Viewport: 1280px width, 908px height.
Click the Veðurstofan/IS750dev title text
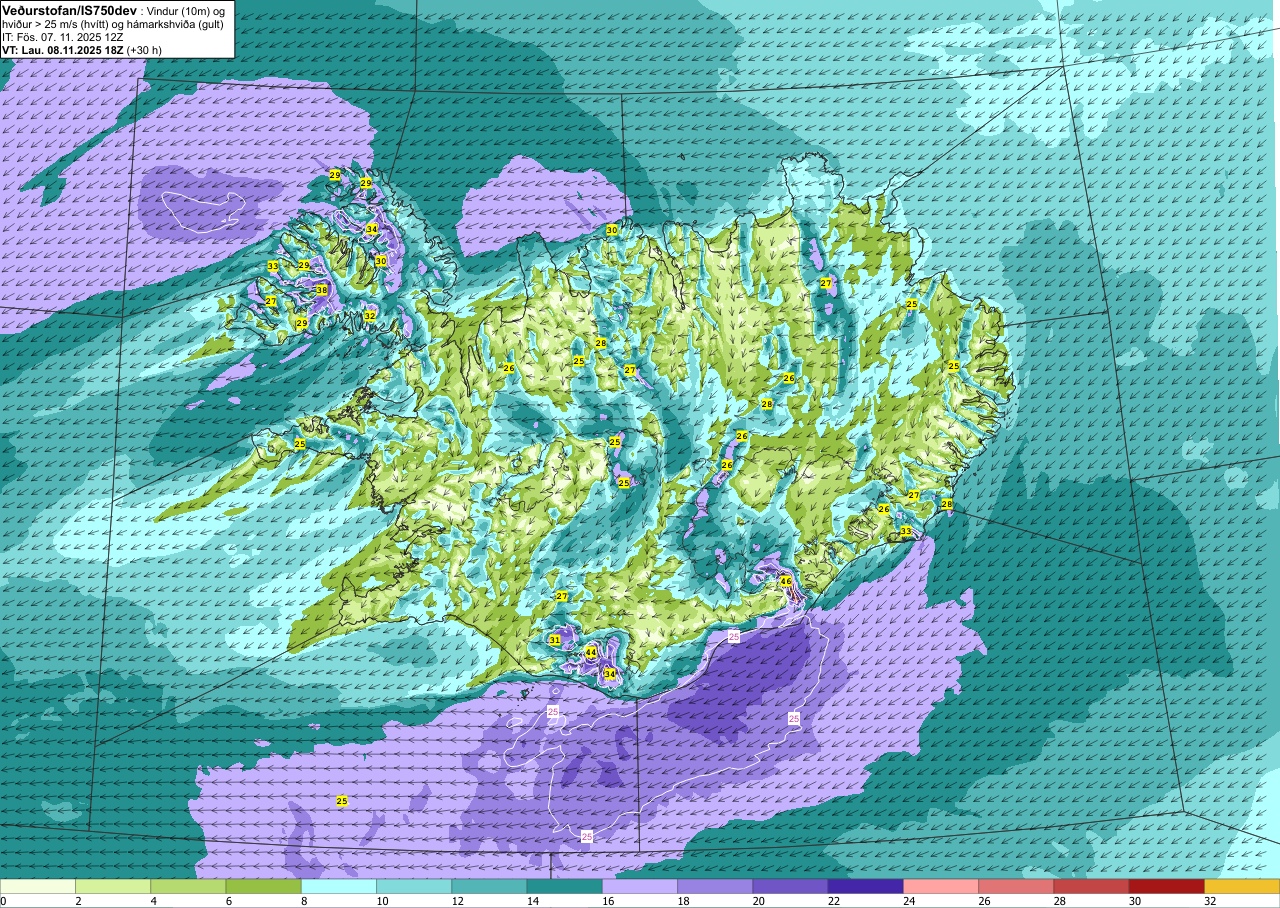69,9
